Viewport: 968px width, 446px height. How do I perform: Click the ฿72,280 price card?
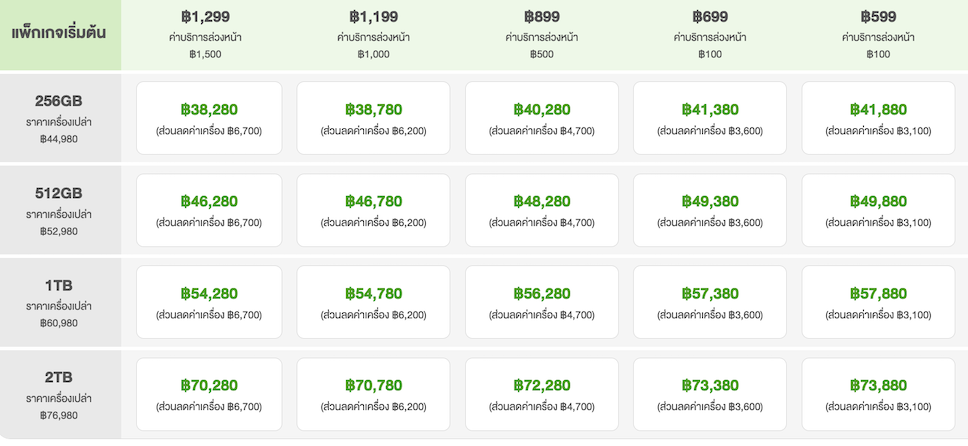[x=541, y=394]
